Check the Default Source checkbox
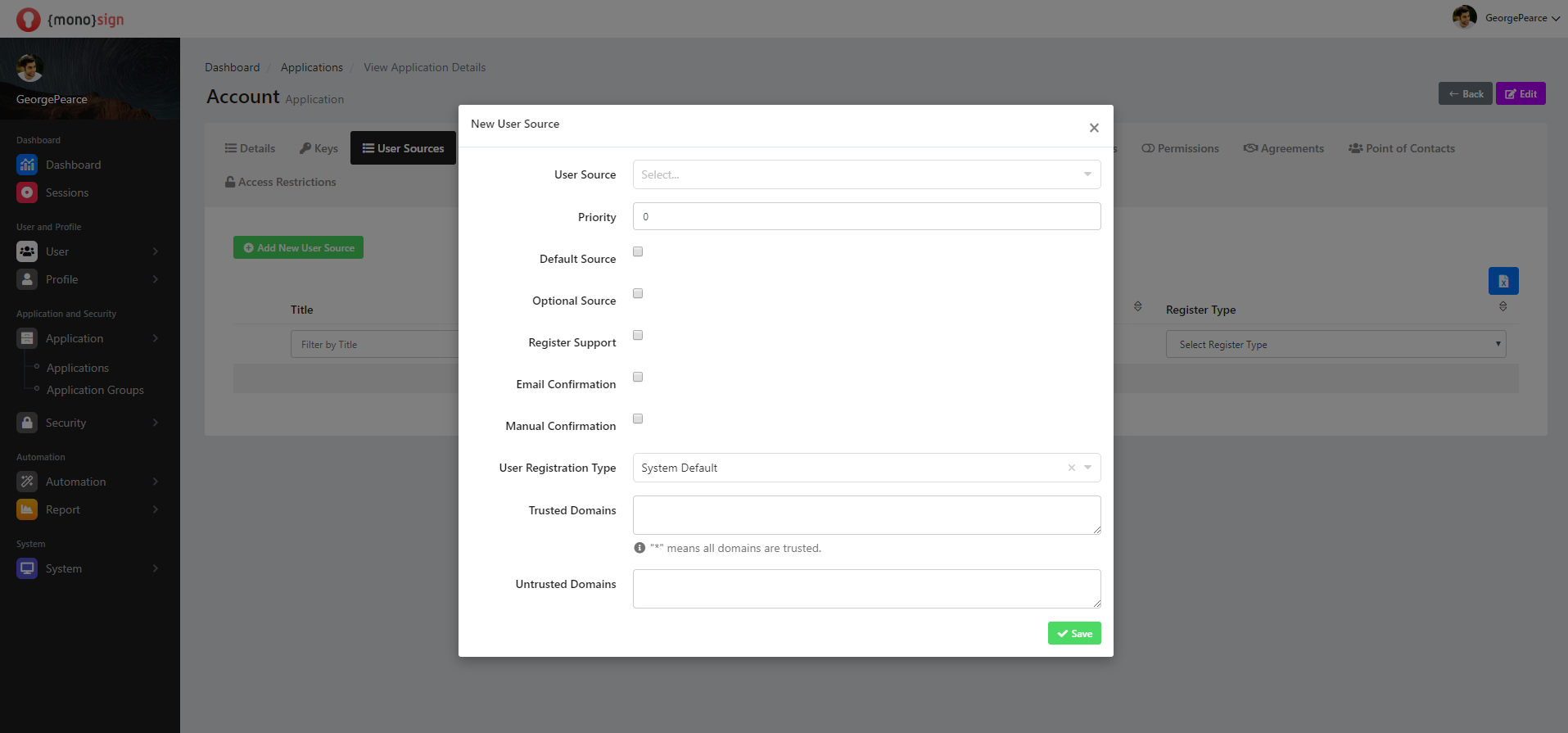 [638, 251]
